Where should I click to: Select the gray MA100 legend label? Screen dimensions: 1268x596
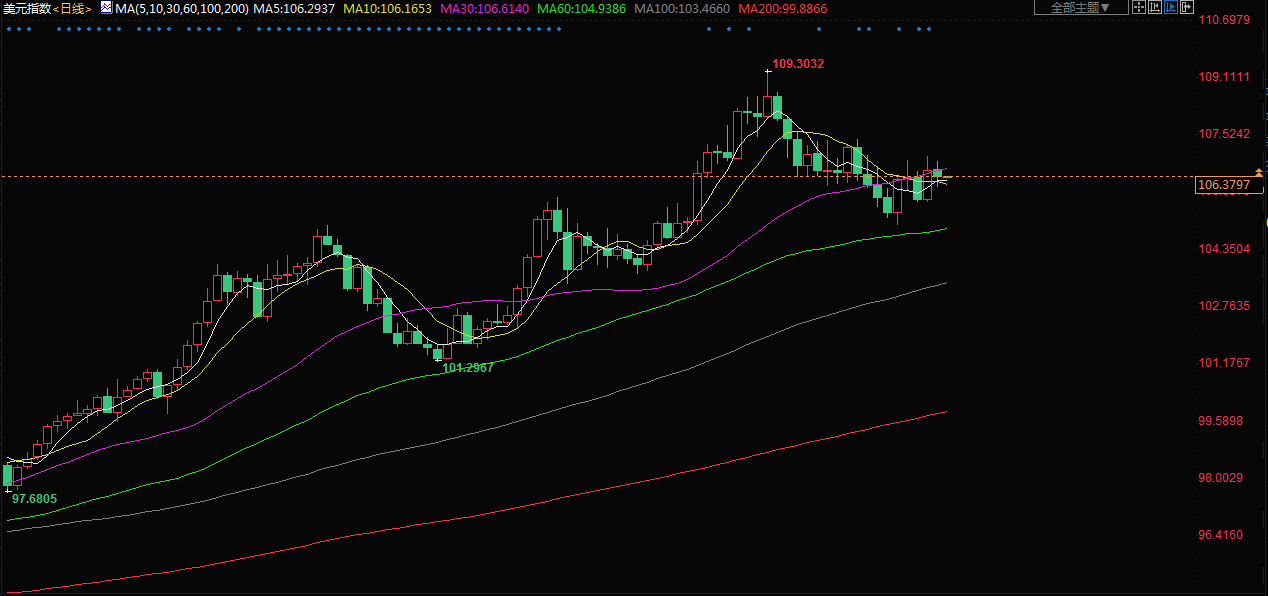(x=684, y=8)
